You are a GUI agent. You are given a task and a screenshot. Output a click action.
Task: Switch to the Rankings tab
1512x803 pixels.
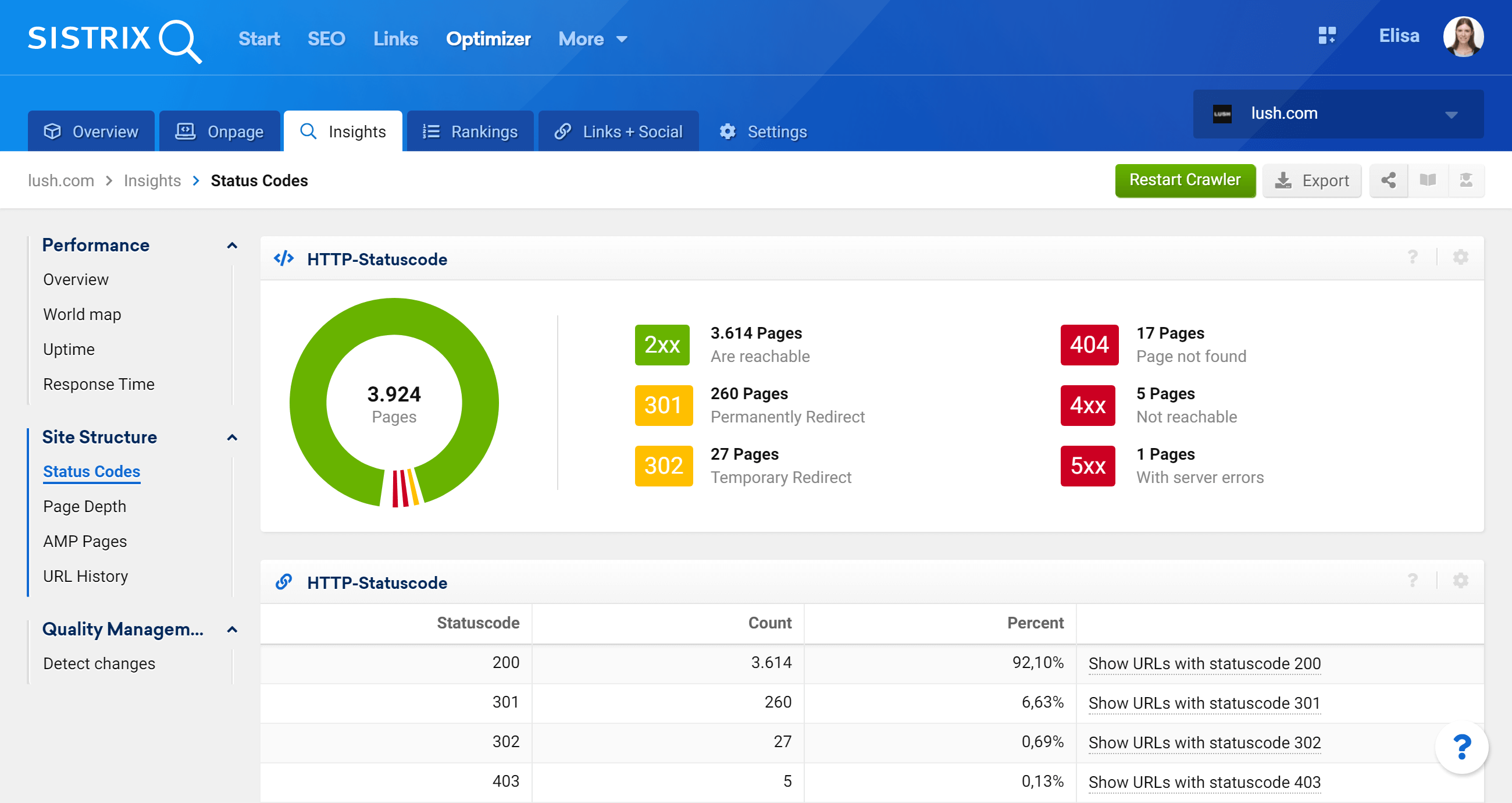470,132
